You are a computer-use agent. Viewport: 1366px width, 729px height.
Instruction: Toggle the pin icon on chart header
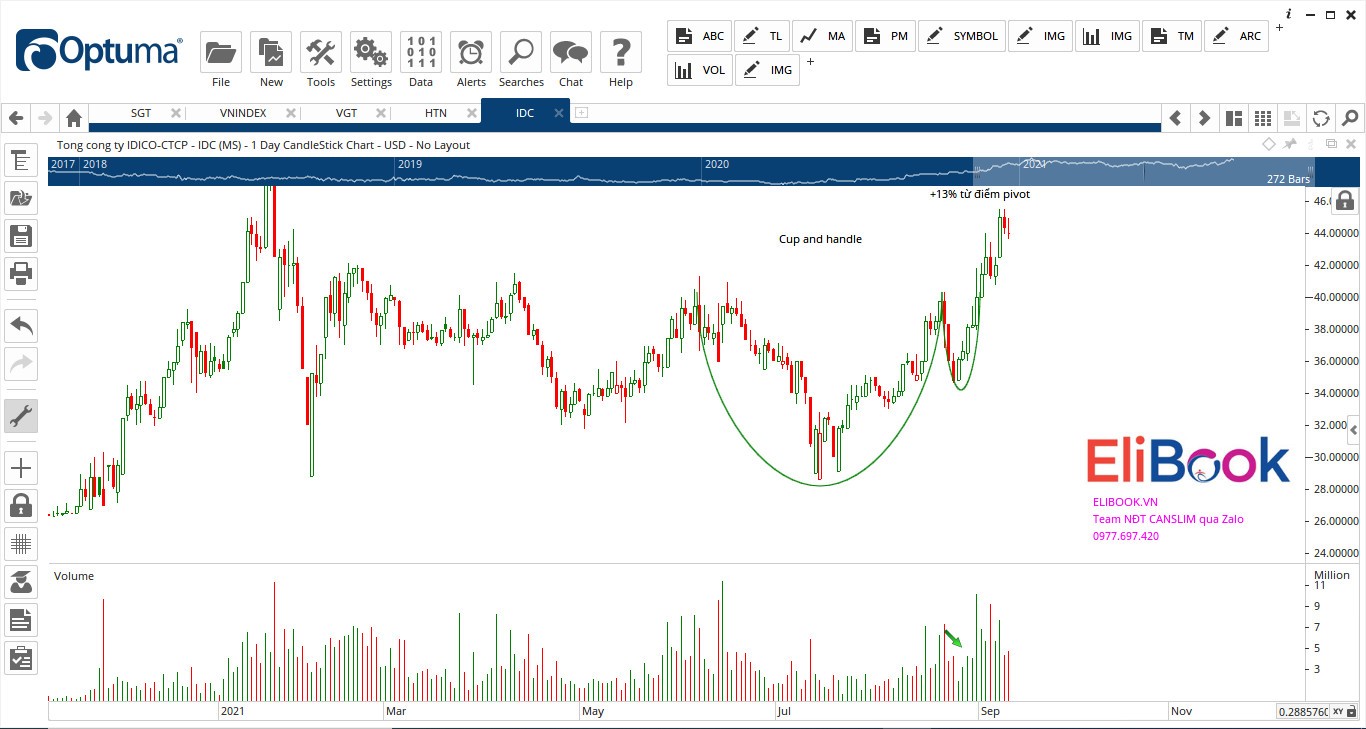coord(1290,145)
